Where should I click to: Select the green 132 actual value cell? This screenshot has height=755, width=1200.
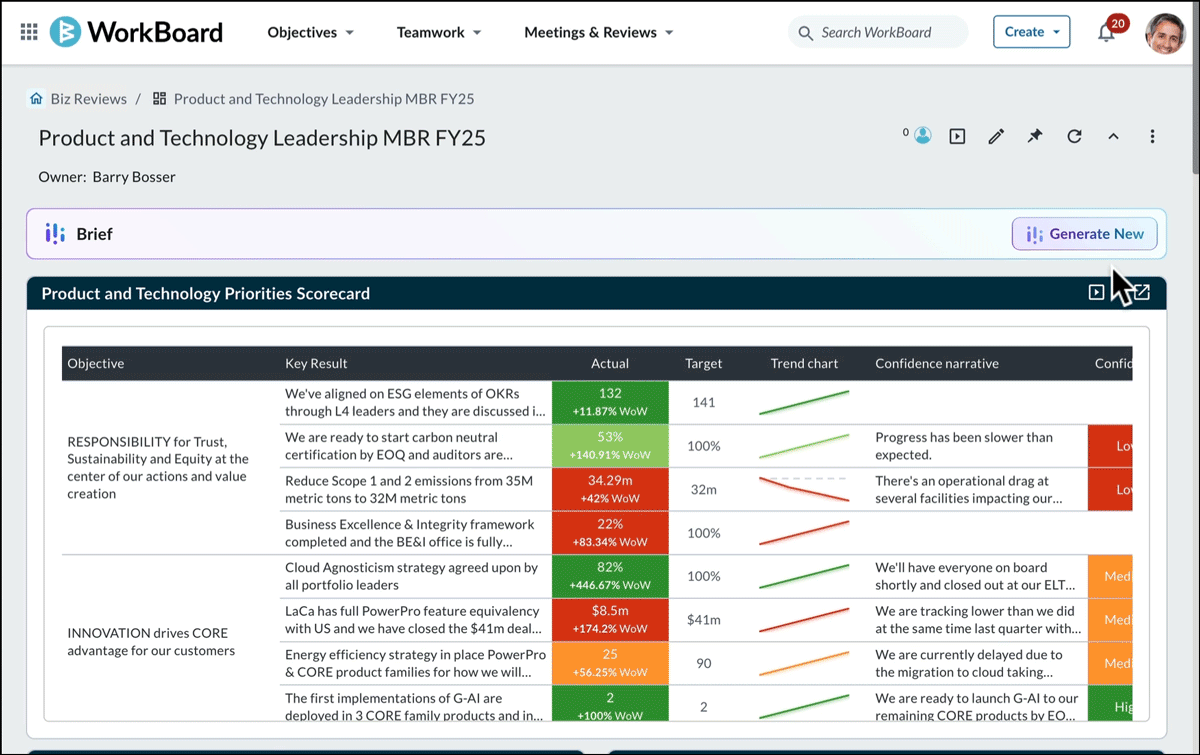coord(610,402)
